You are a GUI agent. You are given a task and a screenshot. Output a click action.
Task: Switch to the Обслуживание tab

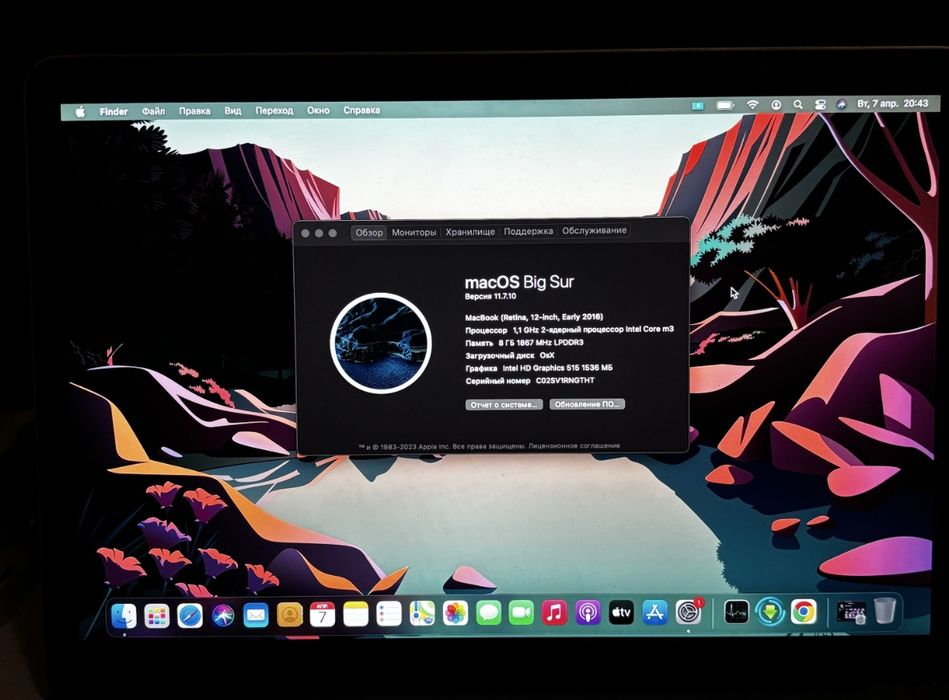(594, 231)
